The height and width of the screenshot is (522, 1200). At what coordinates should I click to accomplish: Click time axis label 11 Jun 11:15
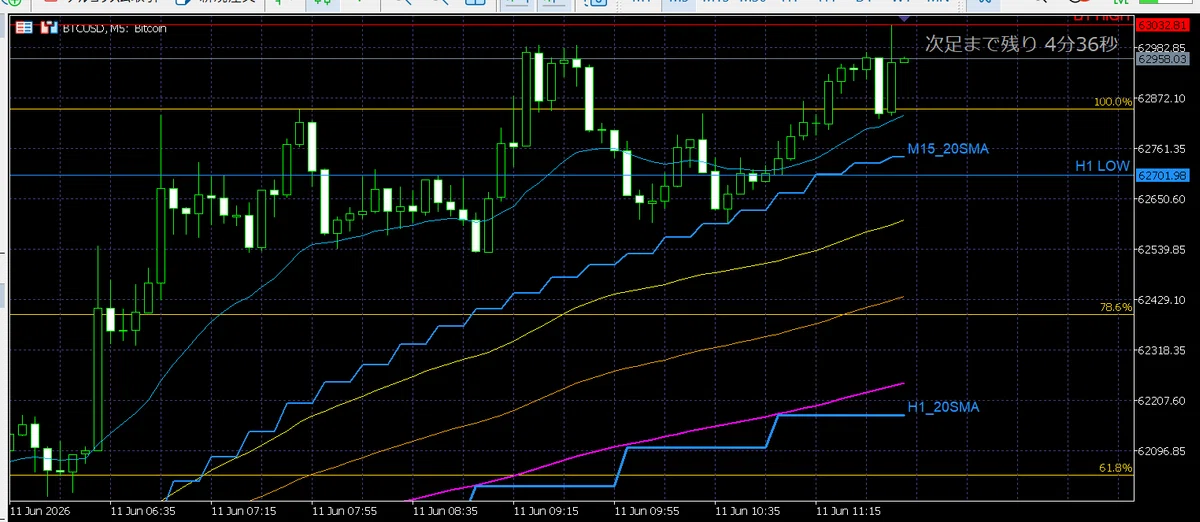coord(847,510)
